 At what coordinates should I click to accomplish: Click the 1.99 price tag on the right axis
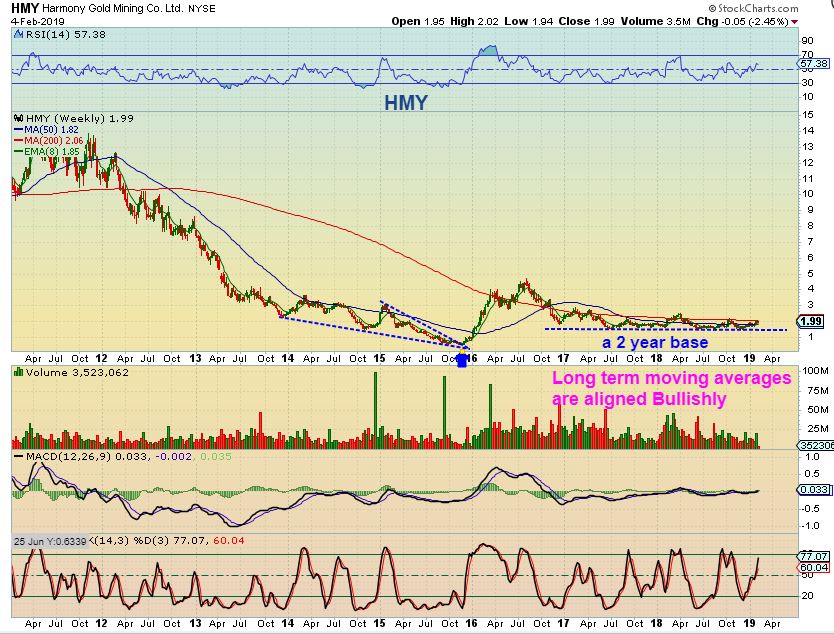pos(811,322)
